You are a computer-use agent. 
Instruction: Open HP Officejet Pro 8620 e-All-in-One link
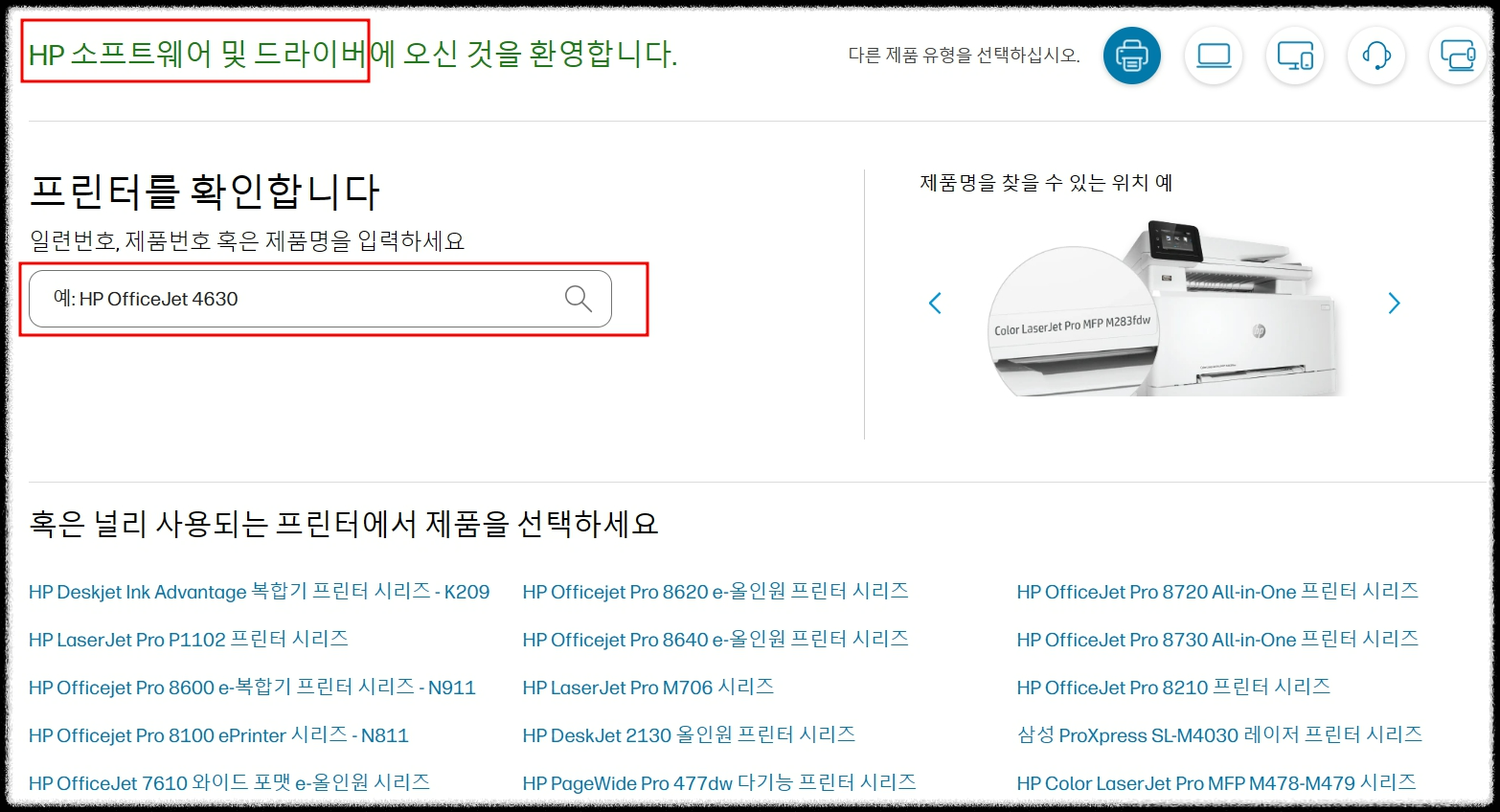coord(716,592)
